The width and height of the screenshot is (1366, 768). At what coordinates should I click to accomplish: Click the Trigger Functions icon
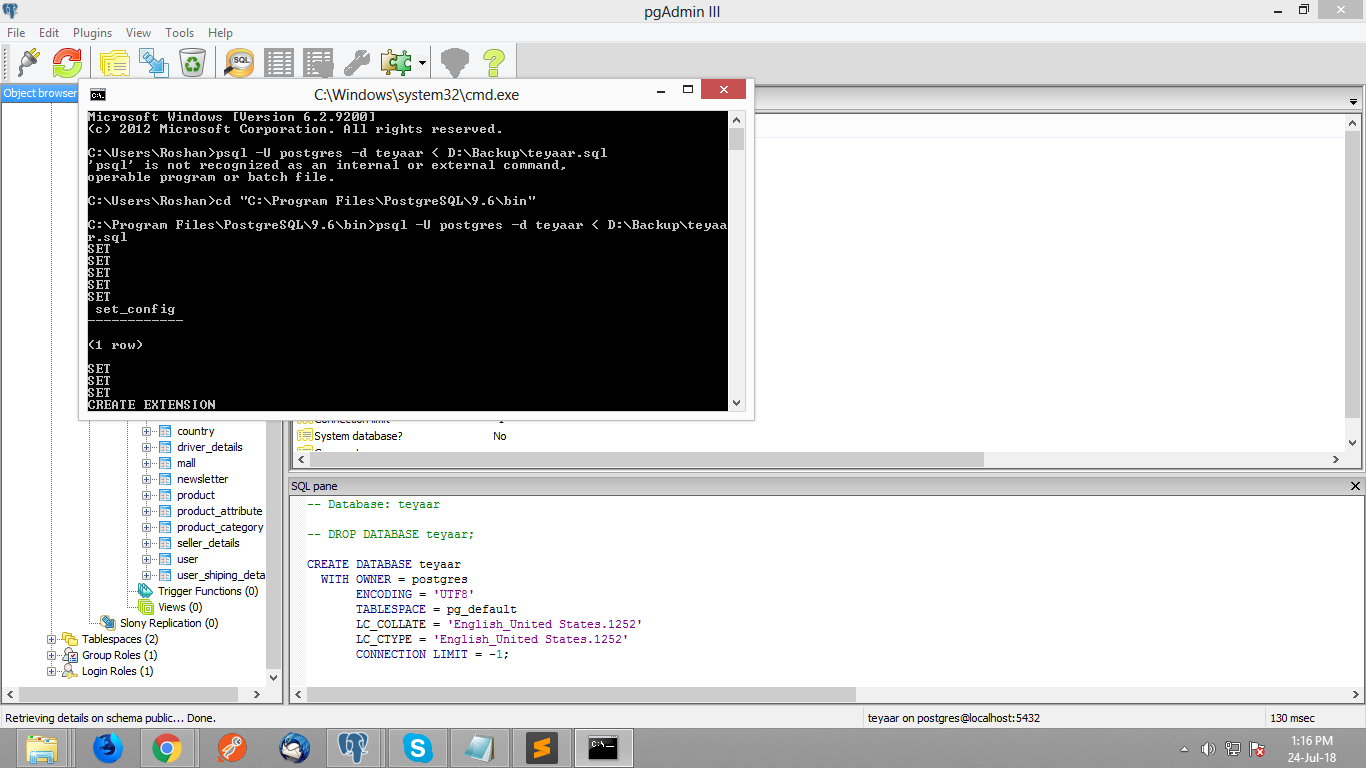[146, 591]
